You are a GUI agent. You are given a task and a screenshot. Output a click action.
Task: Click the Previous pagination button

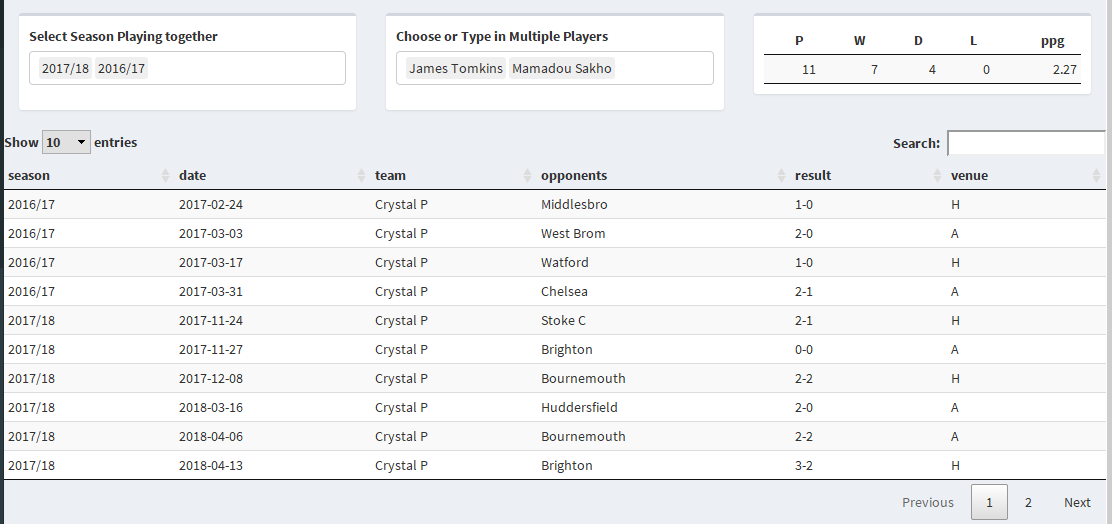click(927, 502)
